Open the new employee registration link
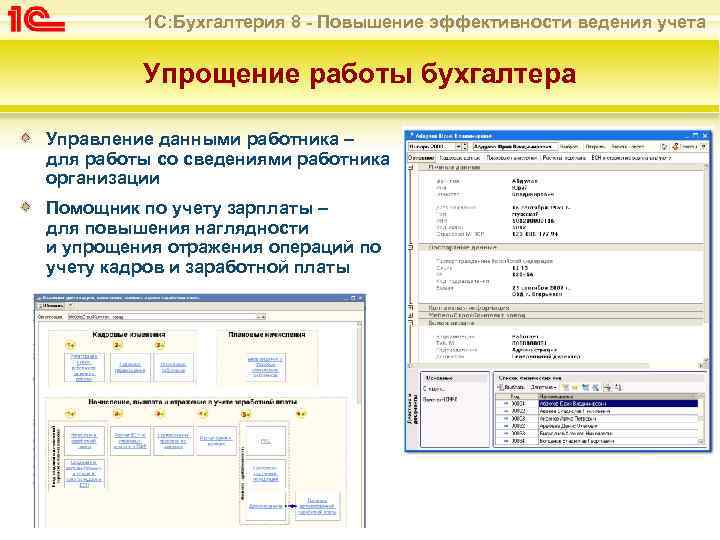Viewport: 720px width, 540px height. click(84, 367)
